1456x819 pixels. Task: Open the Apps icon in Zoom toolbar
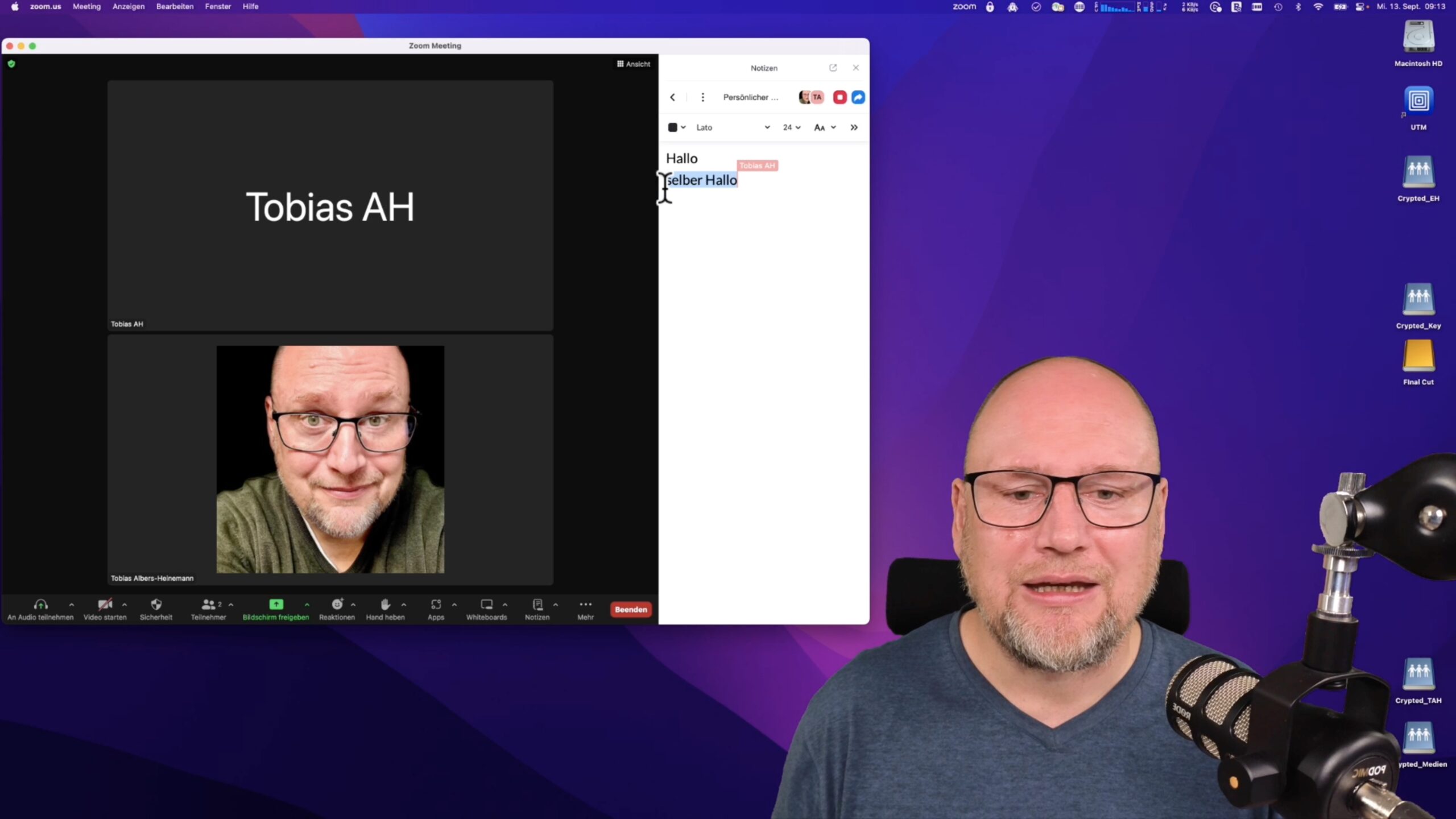pyautogui.click(x=436, y=605)
